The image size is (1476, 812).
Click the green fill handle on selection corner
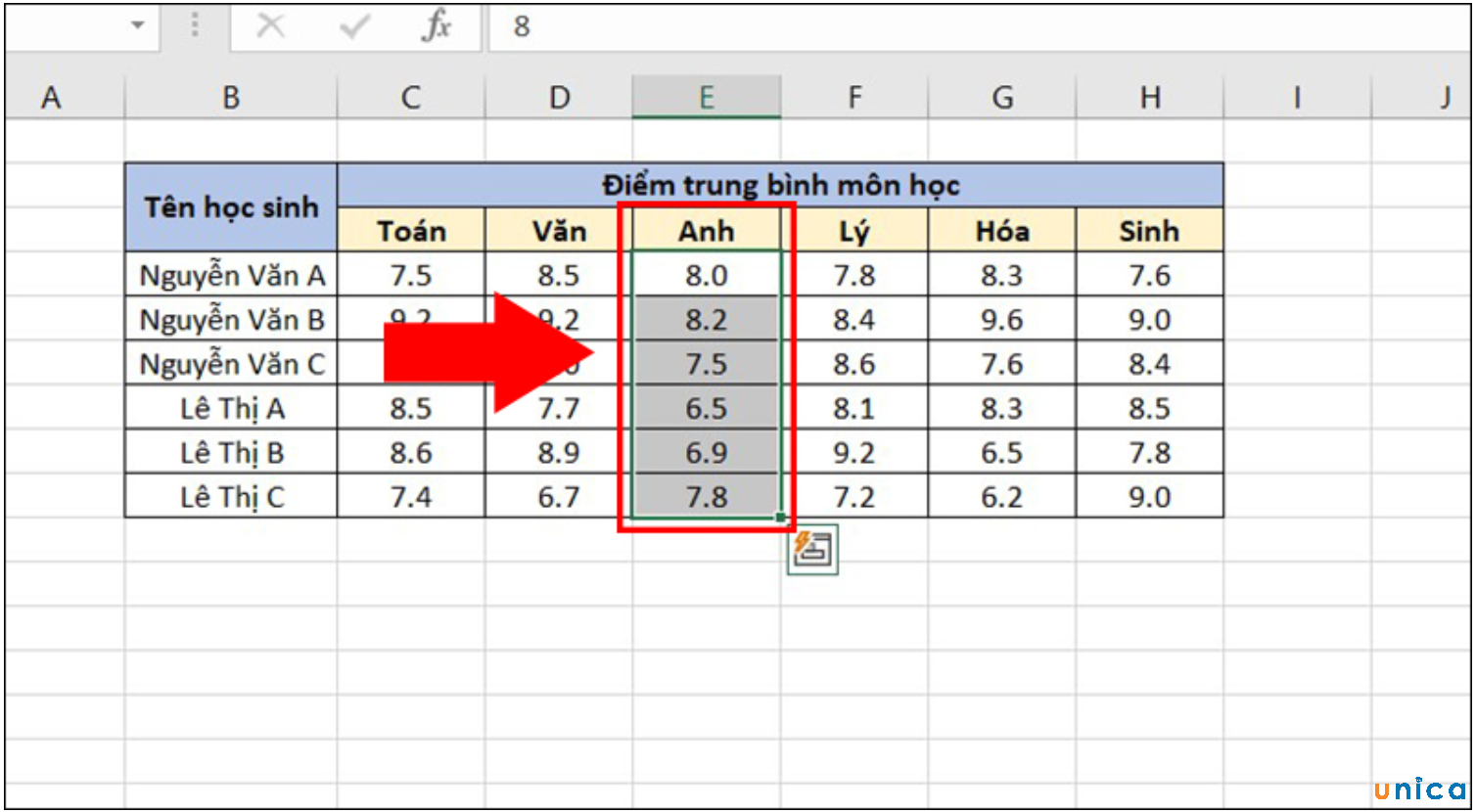click(x=778, y=516)
